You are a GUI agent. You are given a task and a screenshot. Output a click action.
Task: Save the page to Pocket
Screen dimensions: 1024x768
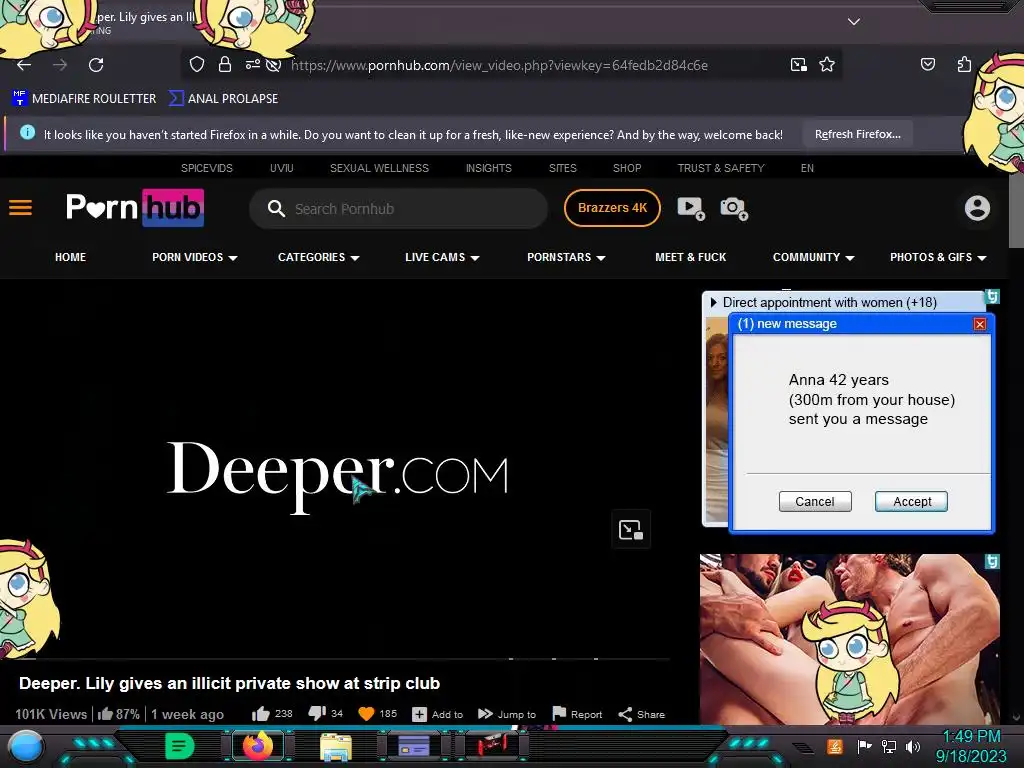pyautogui.click(x=927, y=64)
